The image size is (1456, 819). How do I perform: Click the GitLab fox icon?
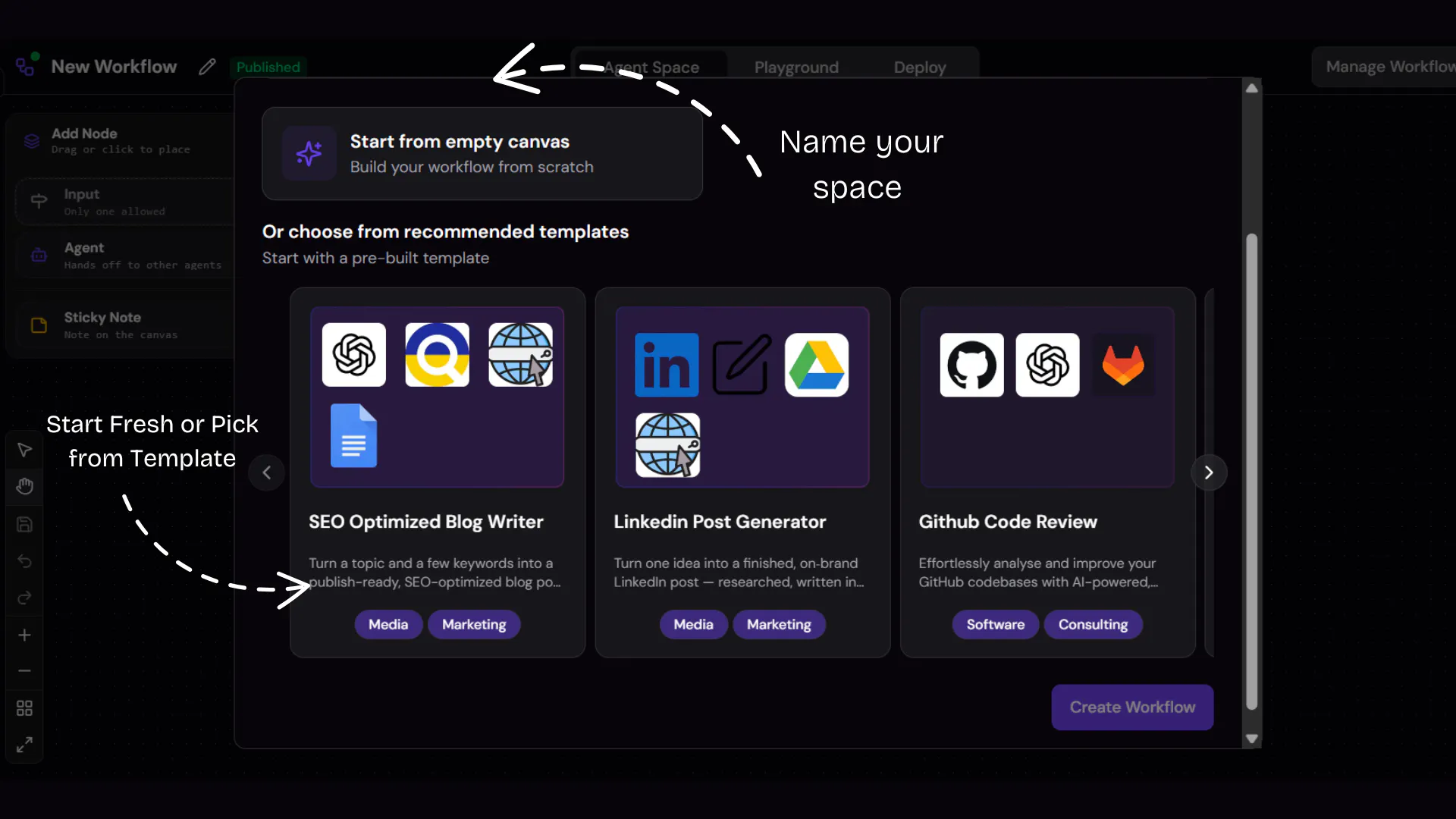click(1123, 365)
